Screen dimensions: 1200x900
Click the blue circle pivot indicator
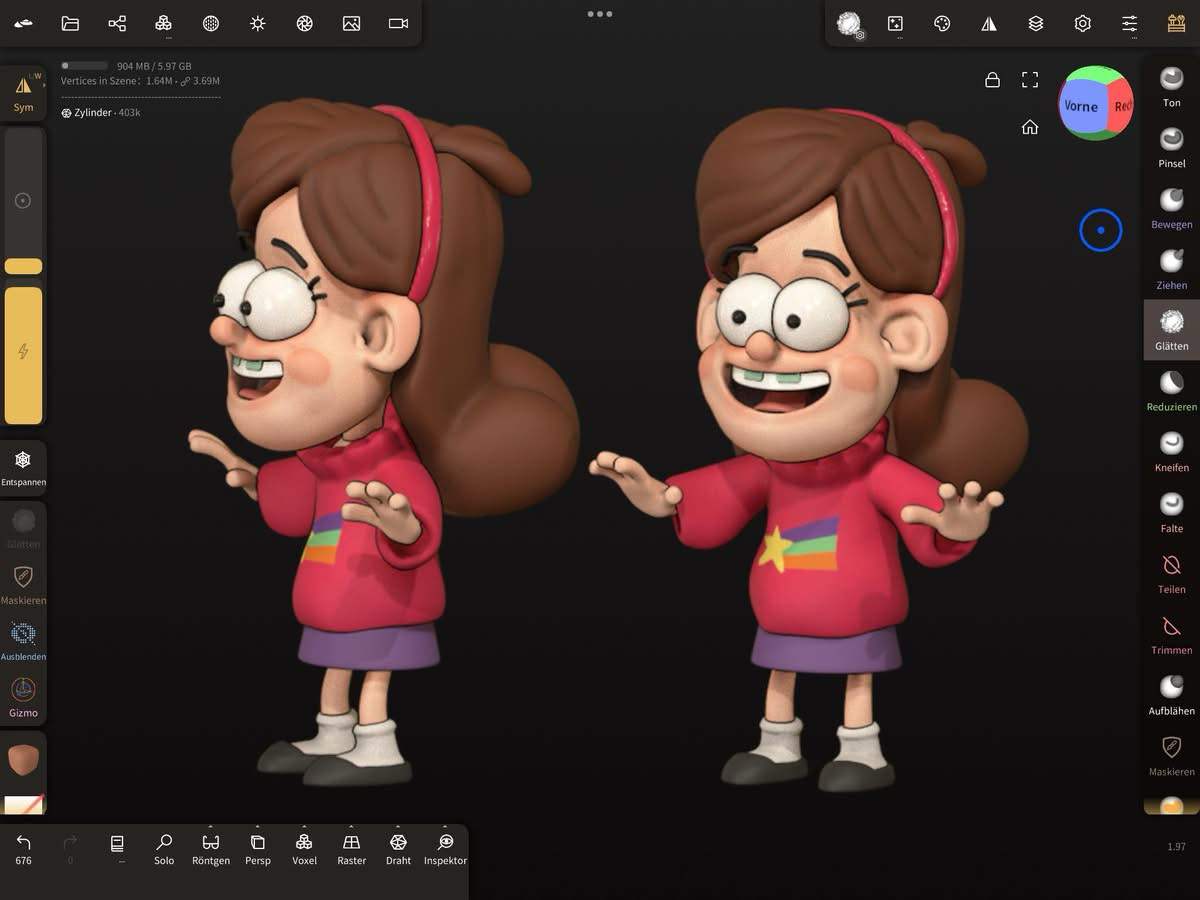[1100, 230]
